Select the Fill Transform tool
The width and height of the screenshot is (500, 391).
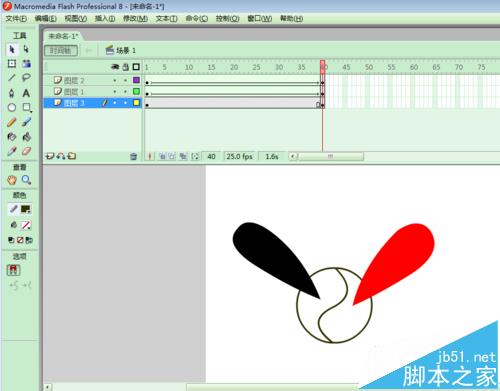(26, 64)
